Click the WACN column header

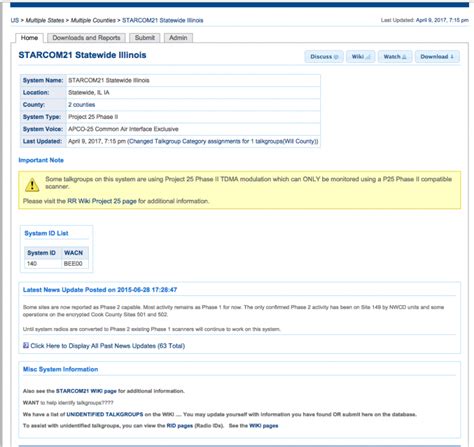click(73, 253)
